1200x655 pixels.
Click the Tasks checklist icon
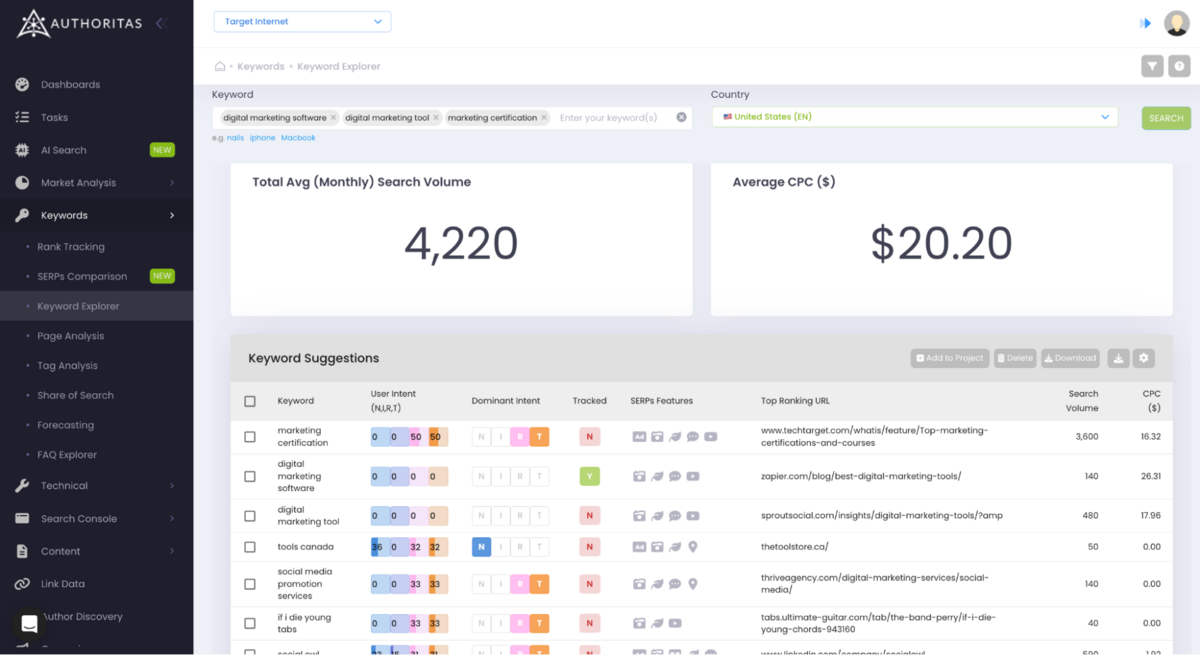tap(22, 117)
